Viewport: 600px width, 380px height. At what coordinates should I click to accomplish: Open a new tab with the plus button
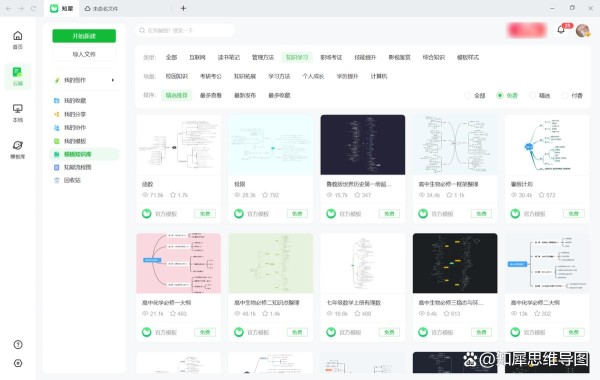pyautogui.click(x=183, y=8)
